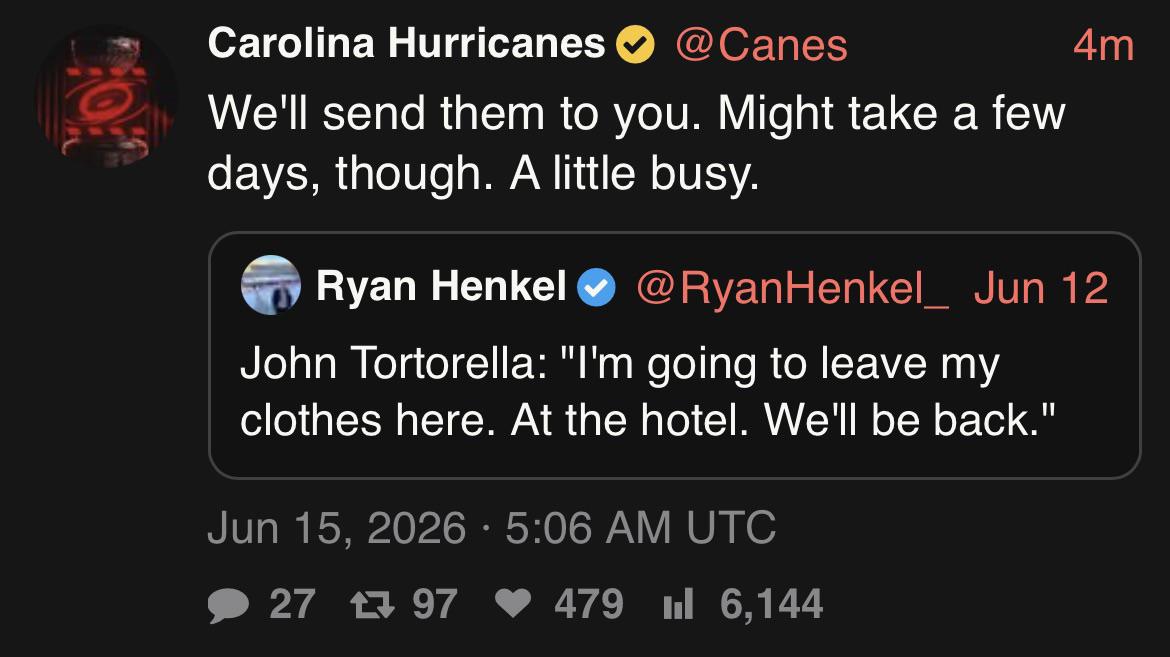
Task: Click the gold verified badge on Carolina Hurricanes
Action: 635,45
